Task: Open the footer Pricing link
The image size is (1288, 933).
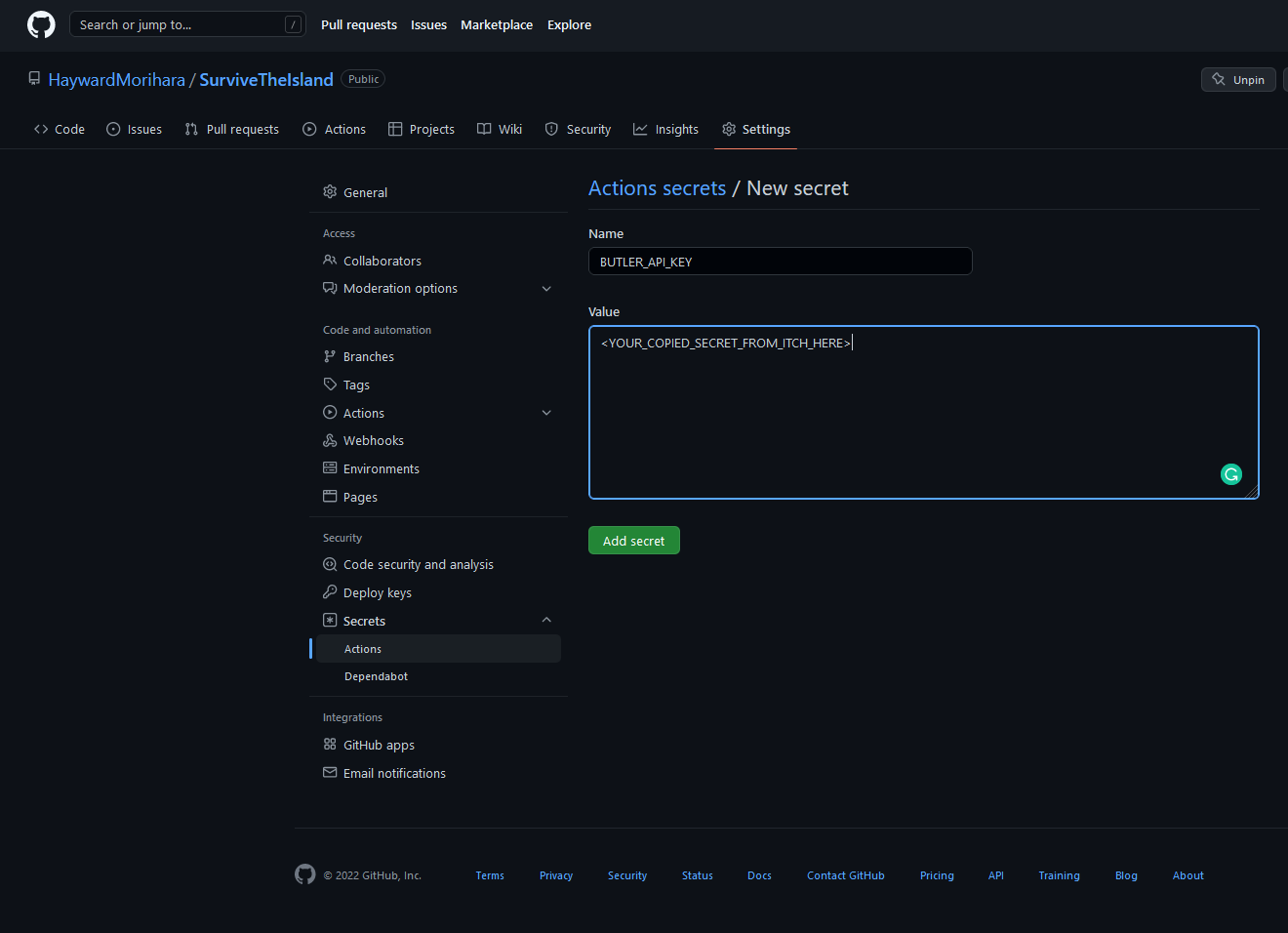Action: (x=937, y=875)
